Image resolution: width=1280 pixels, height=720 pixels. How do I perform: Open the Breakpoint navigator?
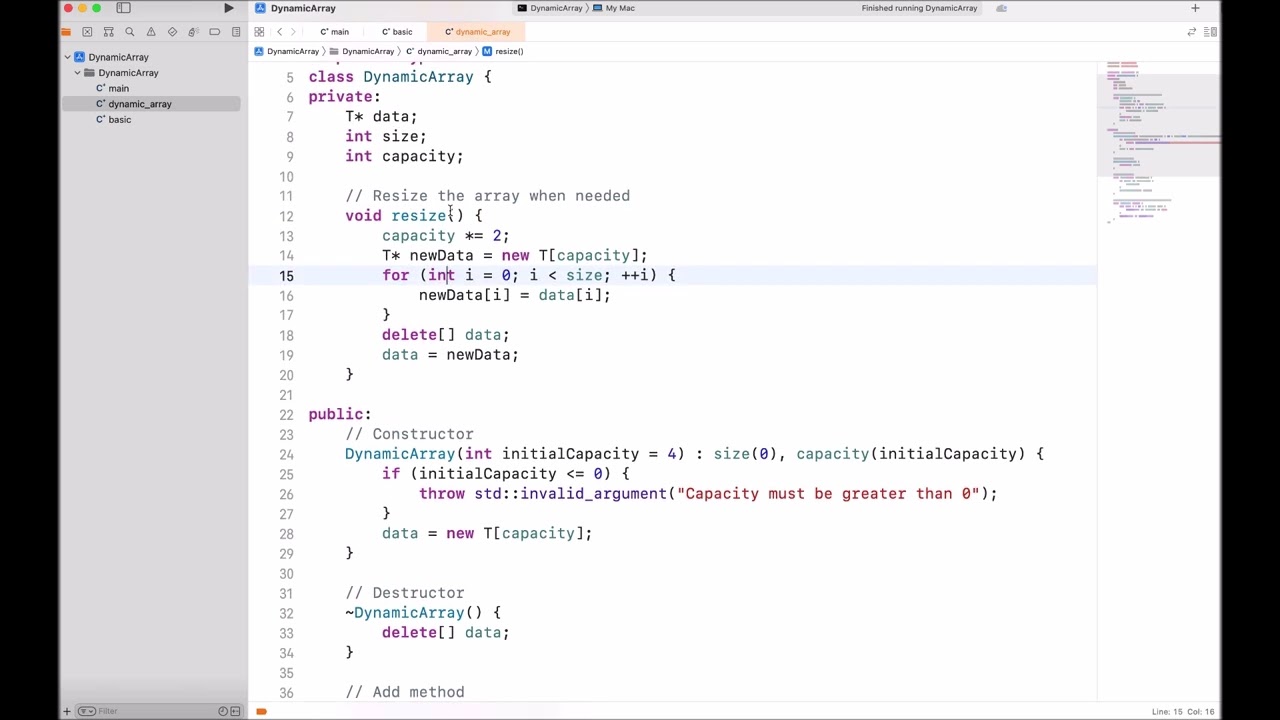(x=214, y=32)
